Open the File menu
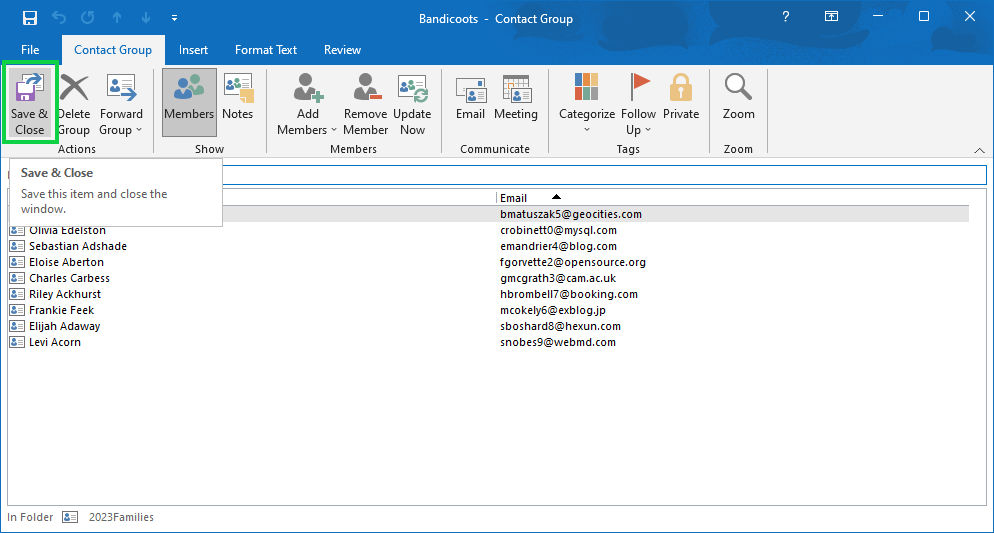Image resolution: width=994 pixels, height=533 pixels. pos(30,49)
